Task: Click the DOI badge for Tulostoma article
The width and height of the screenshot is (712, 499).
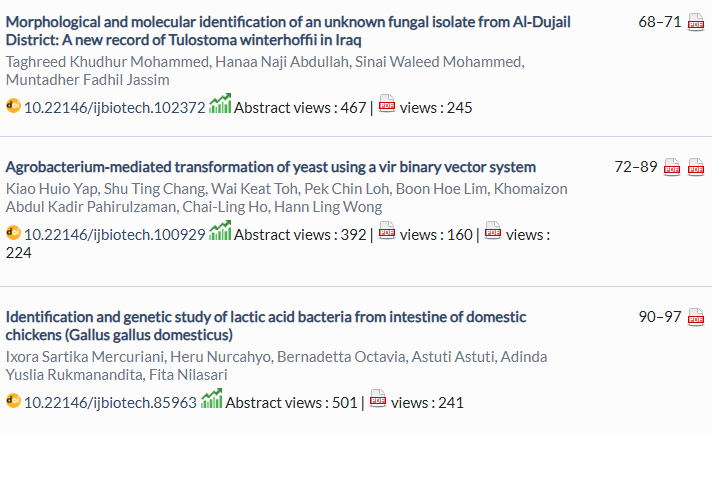Action: pyautogui.click(x=13, y=106)
